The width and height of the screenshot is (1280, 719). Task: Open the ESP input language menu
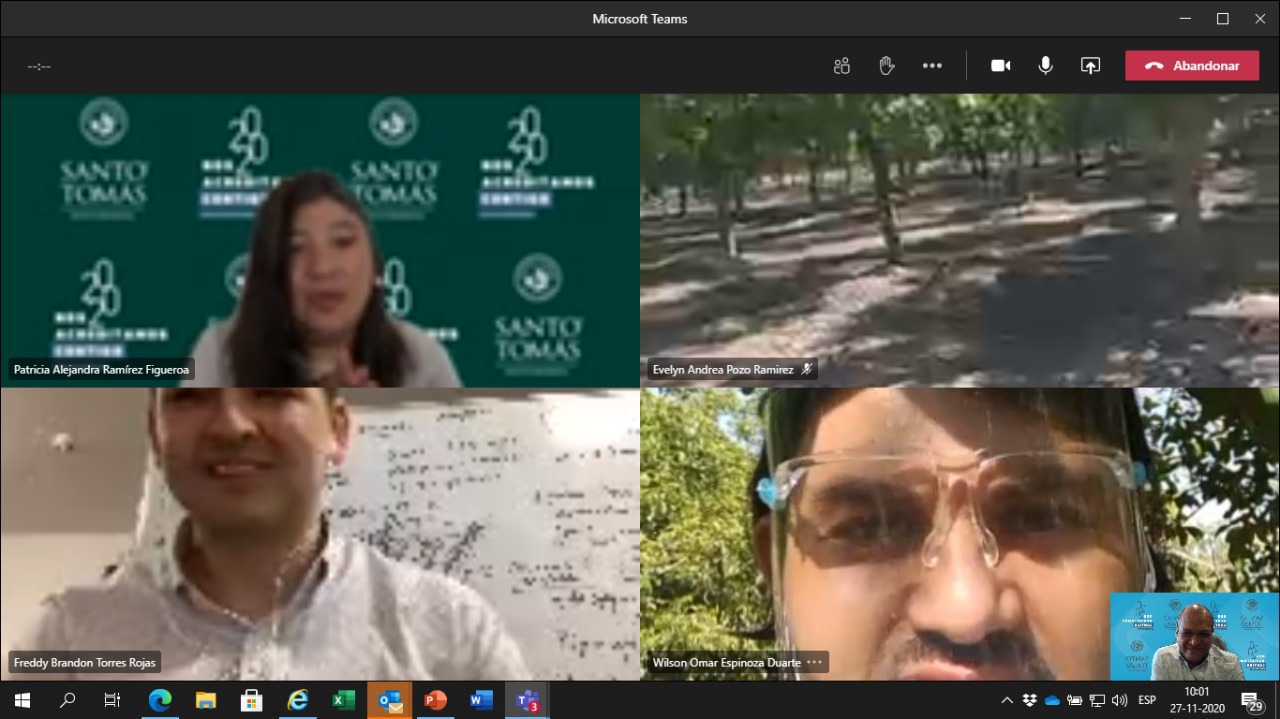1147,700
